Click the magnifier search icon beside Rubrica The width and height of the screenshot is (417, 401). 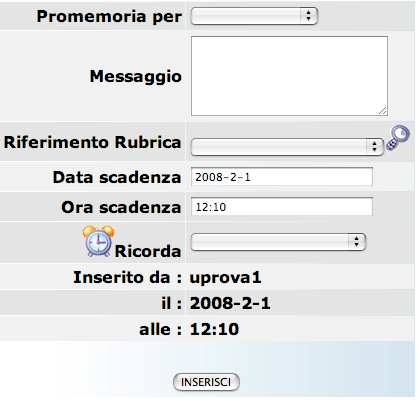click(398, 138)
